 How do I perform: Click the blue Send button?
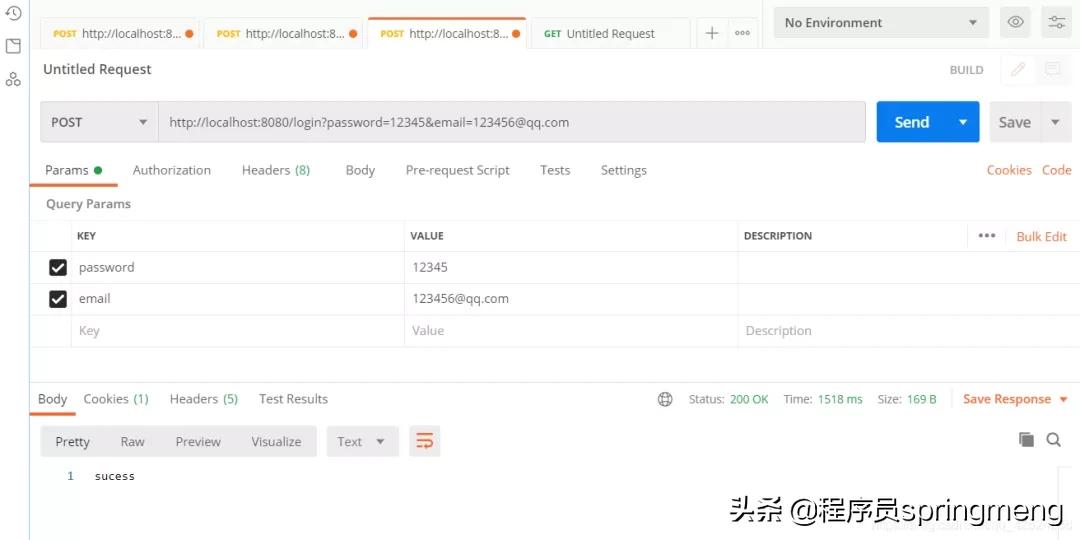[912, 122]
